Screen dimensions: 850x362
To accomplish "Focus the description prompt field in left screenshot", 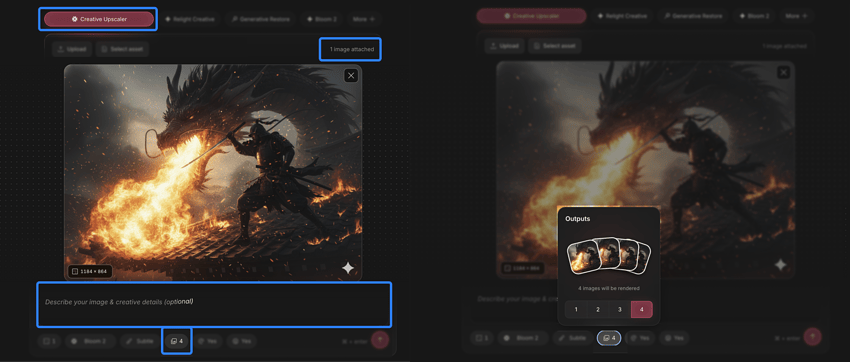I will 214,304.
